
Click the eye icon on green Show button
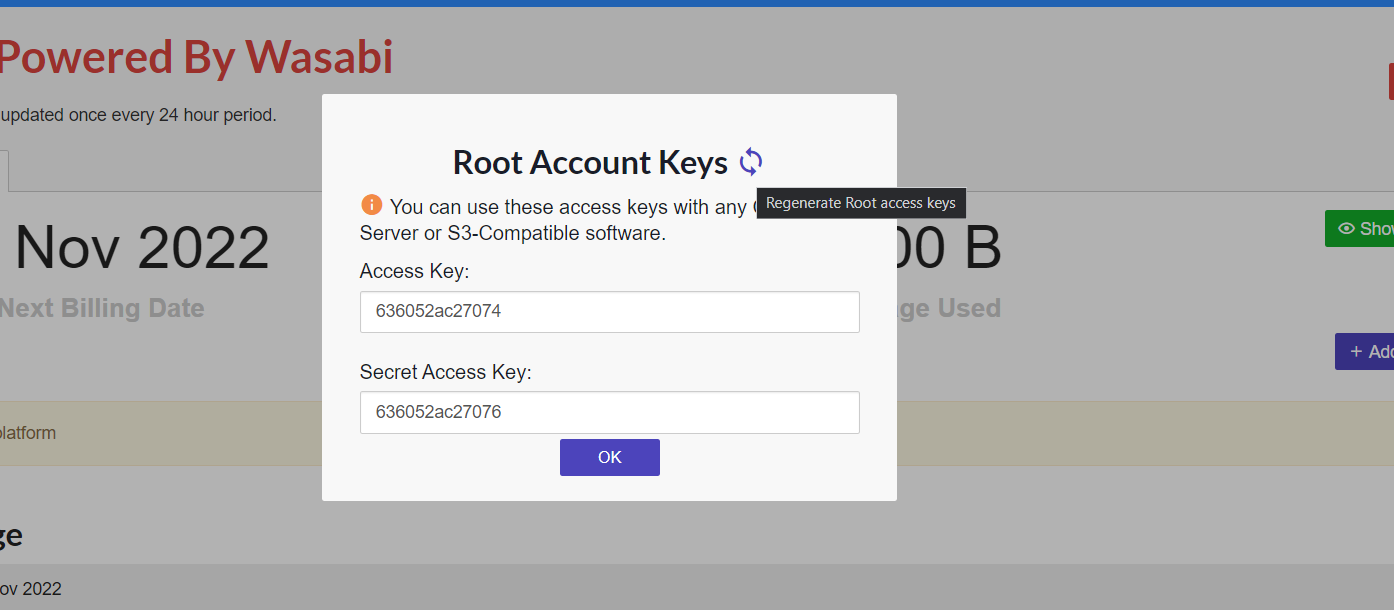coord(1346,229)
